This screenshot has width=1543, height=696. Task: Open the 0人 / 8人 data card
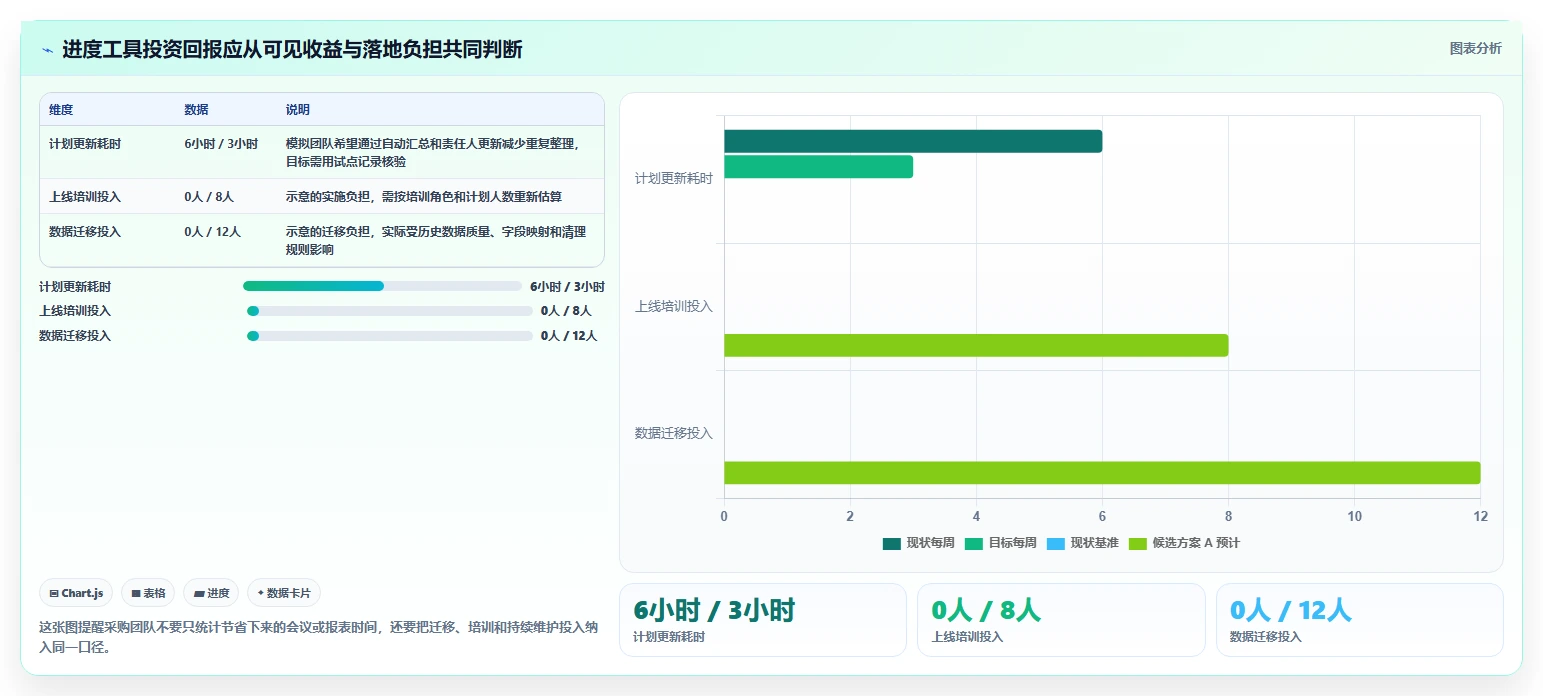[1061, 620]
